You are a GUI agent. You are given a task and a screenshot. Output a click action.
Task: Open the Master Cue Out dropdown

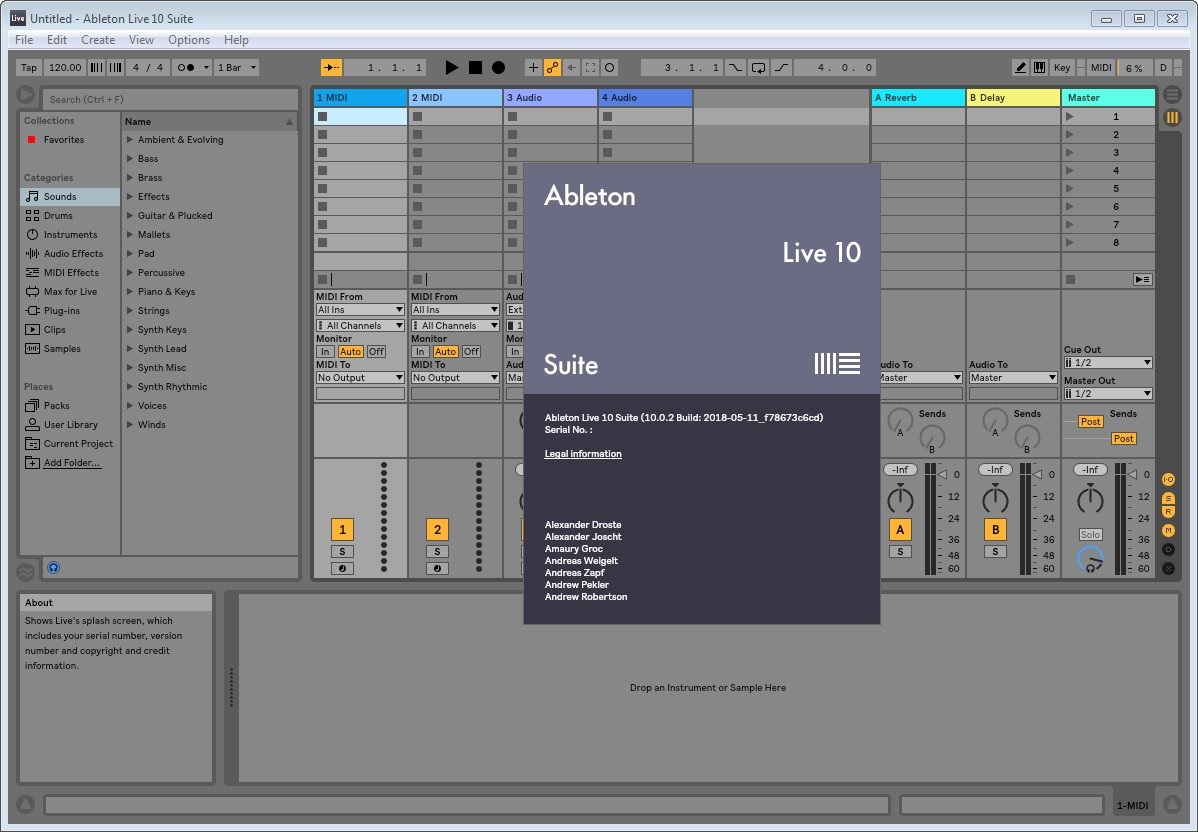(1108, 363)
